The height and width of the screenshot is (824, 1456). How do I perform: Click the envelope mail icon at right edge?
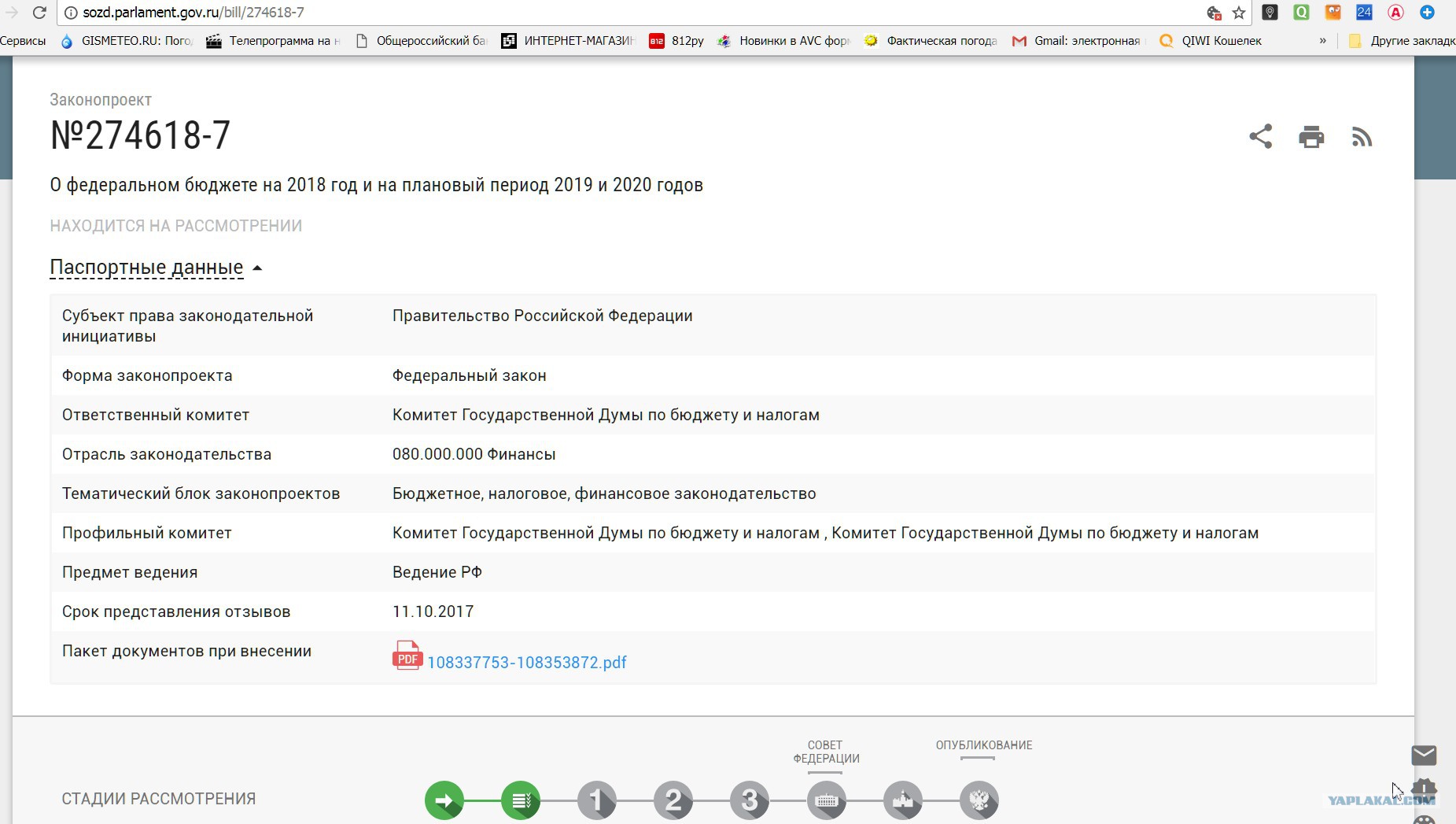click(x=1424, y=756)
